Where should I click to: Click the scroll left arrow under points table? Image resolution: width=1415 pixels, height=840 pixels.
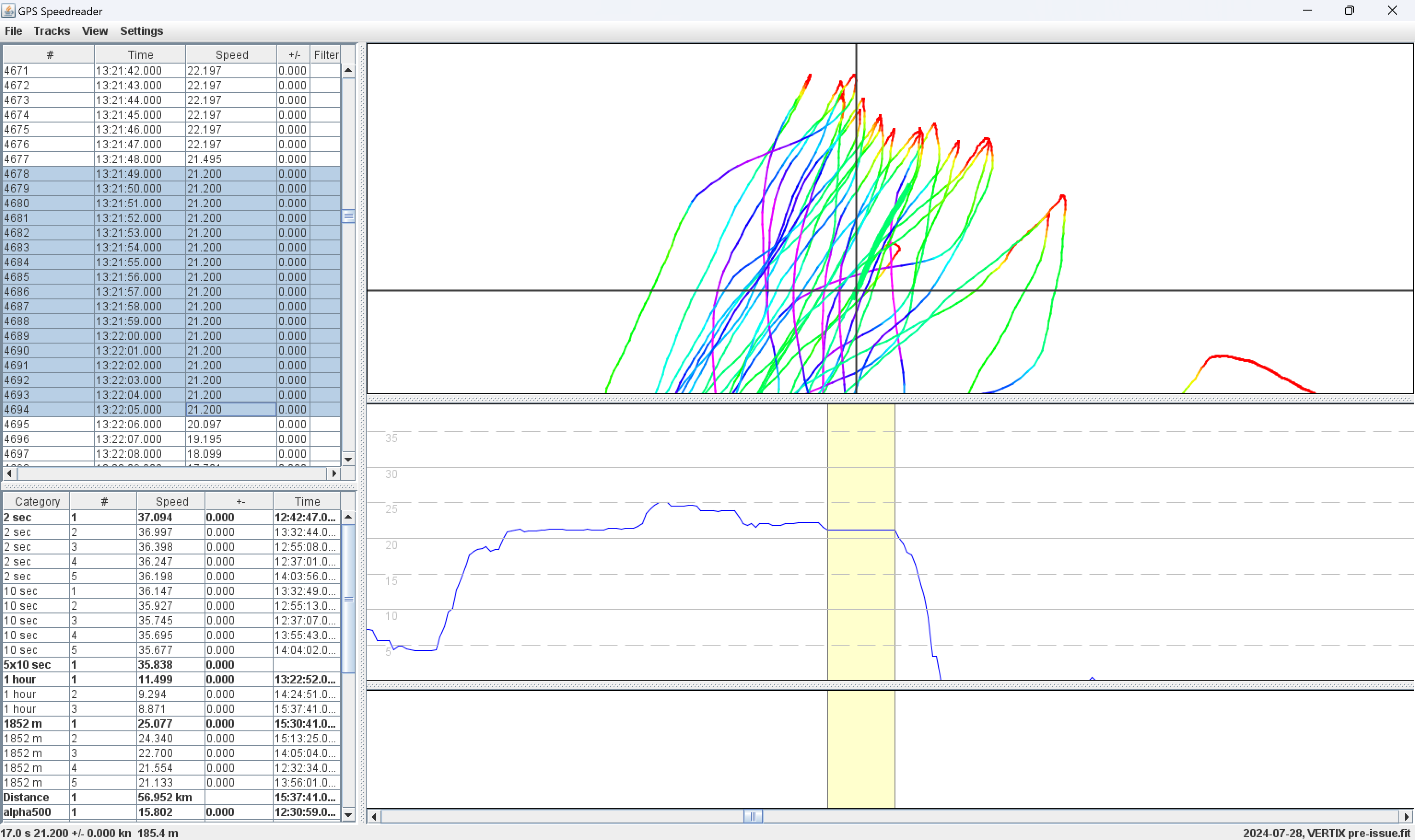click(x=9, y=473)
